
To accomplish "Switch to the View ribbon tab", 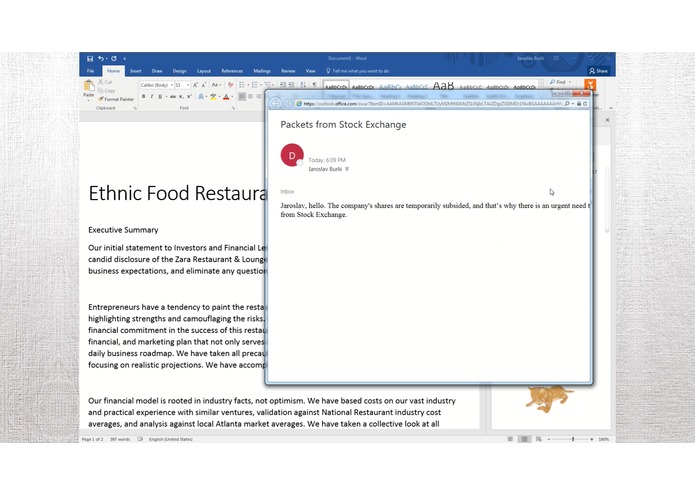I will (310, 71).
